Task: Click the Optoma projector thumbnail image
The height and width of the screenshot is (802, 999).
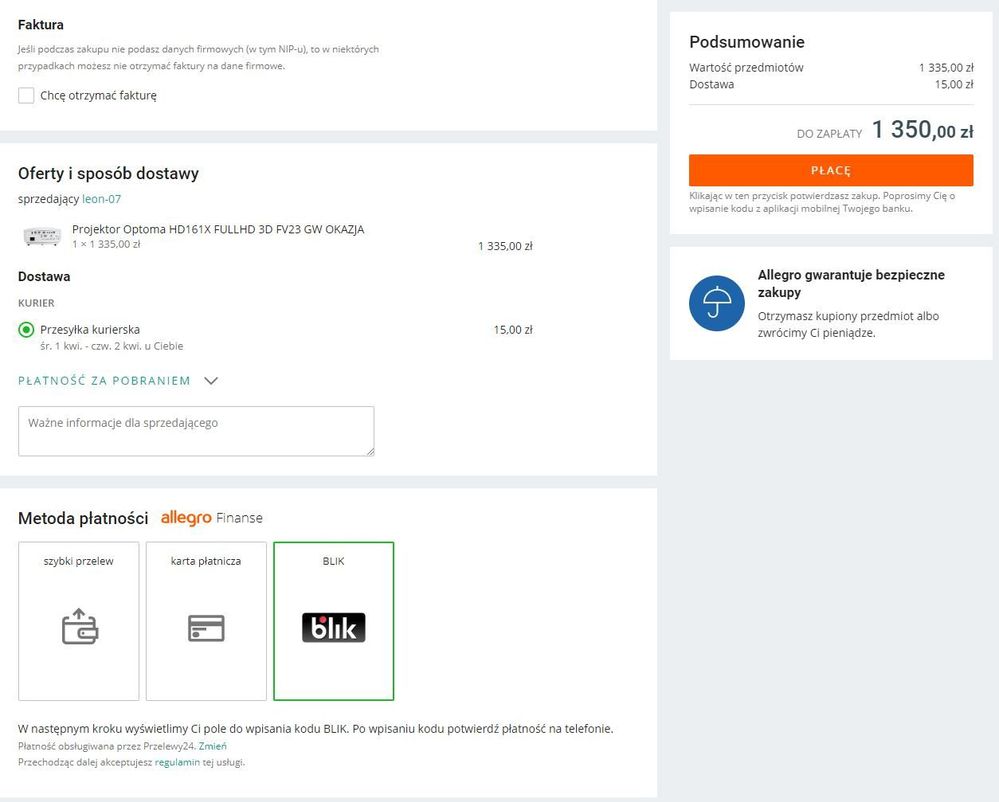Action: [x=42, y=237]
